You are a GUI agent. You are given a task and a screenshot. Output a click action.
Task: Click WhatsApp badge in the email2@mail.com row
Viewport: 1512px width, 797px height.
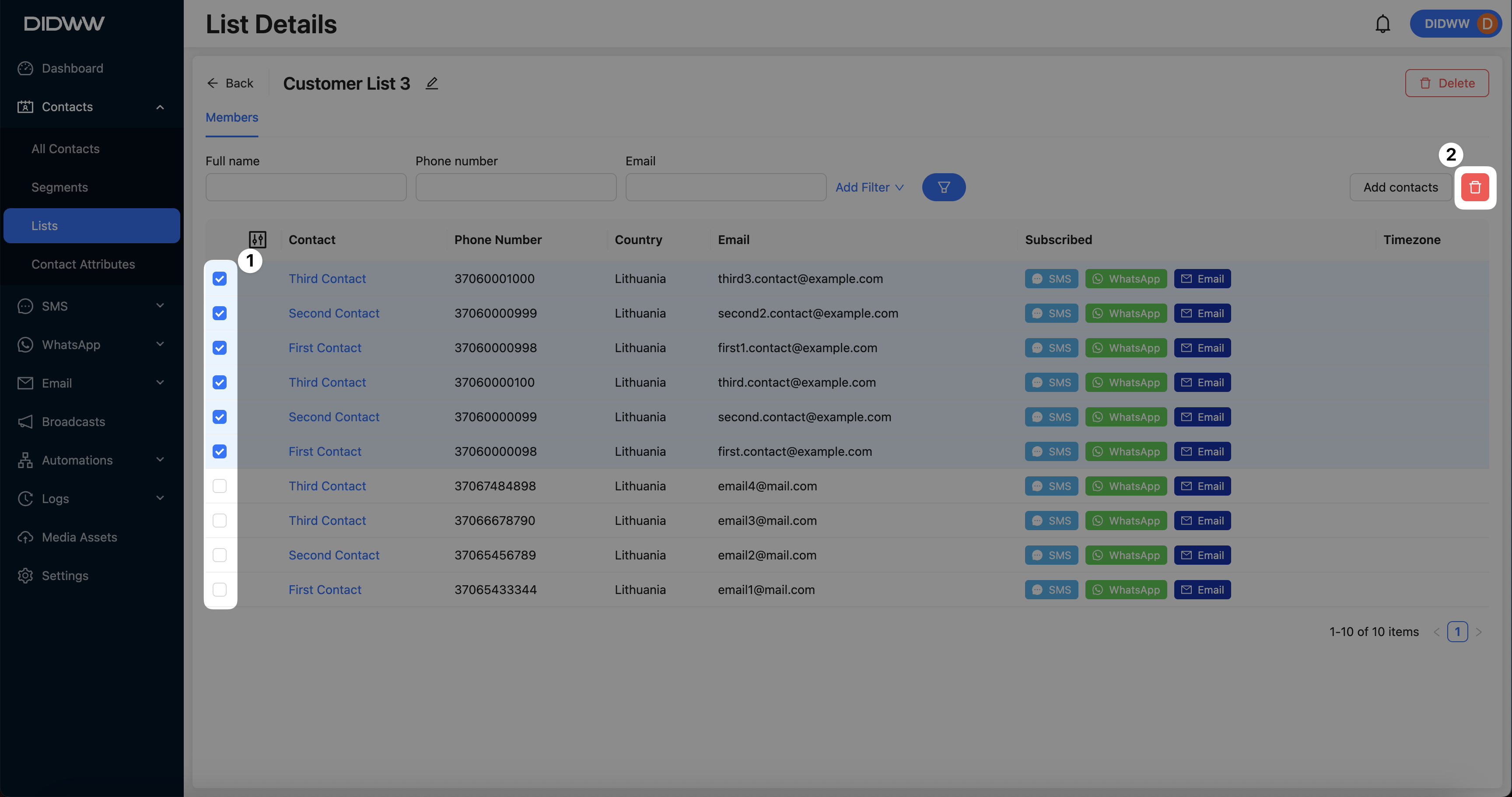tap(1126, 555)
